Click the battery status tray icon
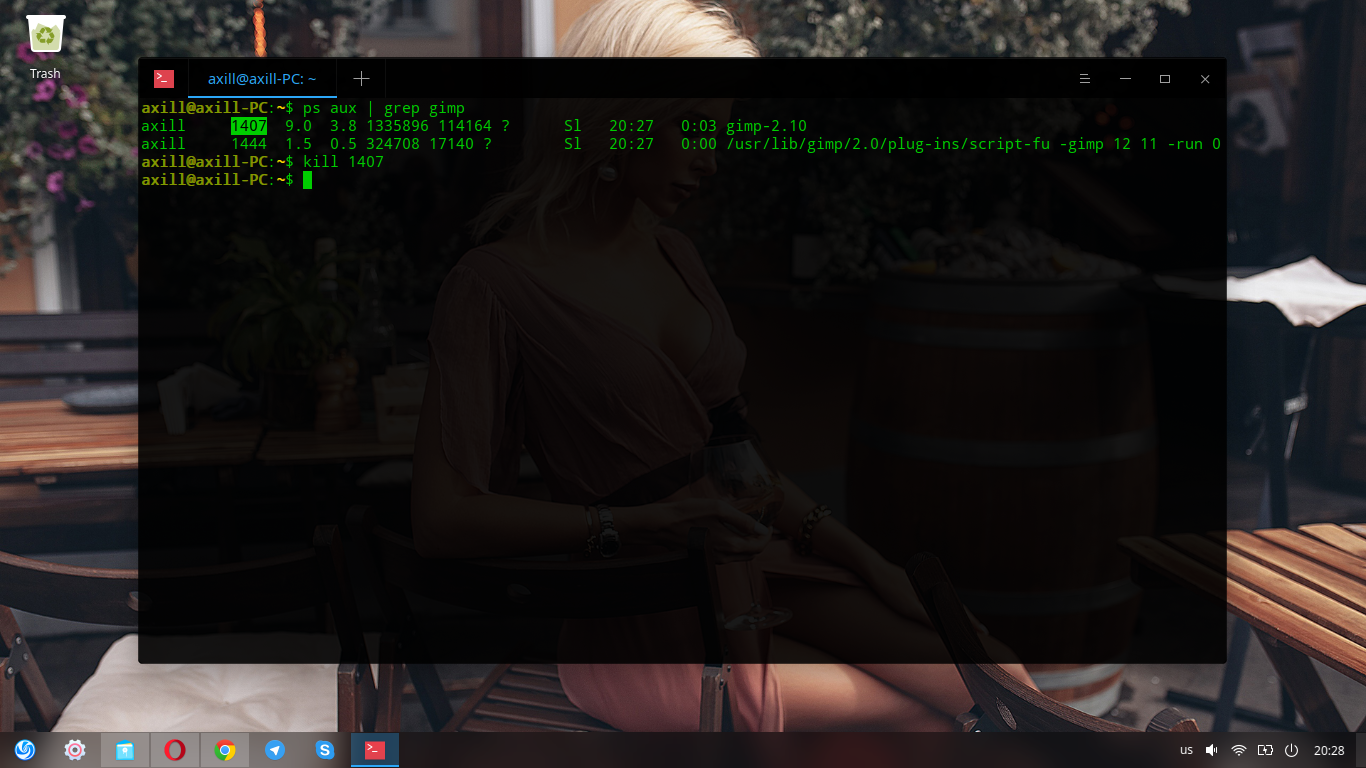 (x=1265, y=750)
